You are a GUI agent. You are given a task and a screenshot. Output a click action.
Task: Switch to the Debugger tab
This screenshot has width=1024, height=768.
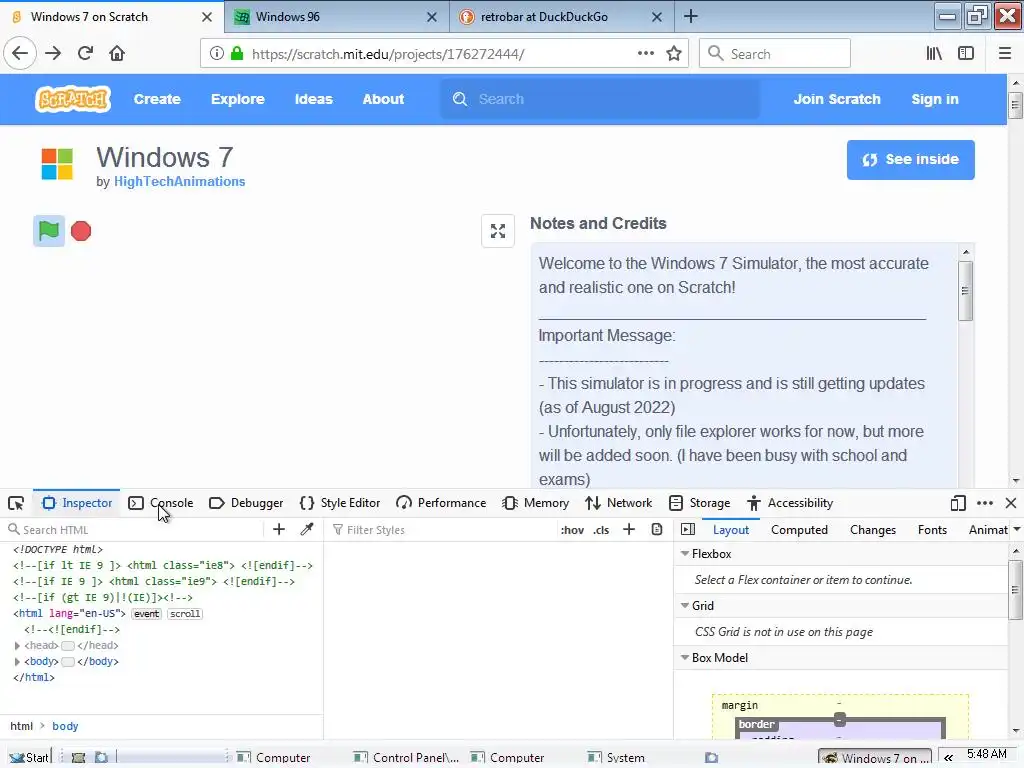click(246, 503)
